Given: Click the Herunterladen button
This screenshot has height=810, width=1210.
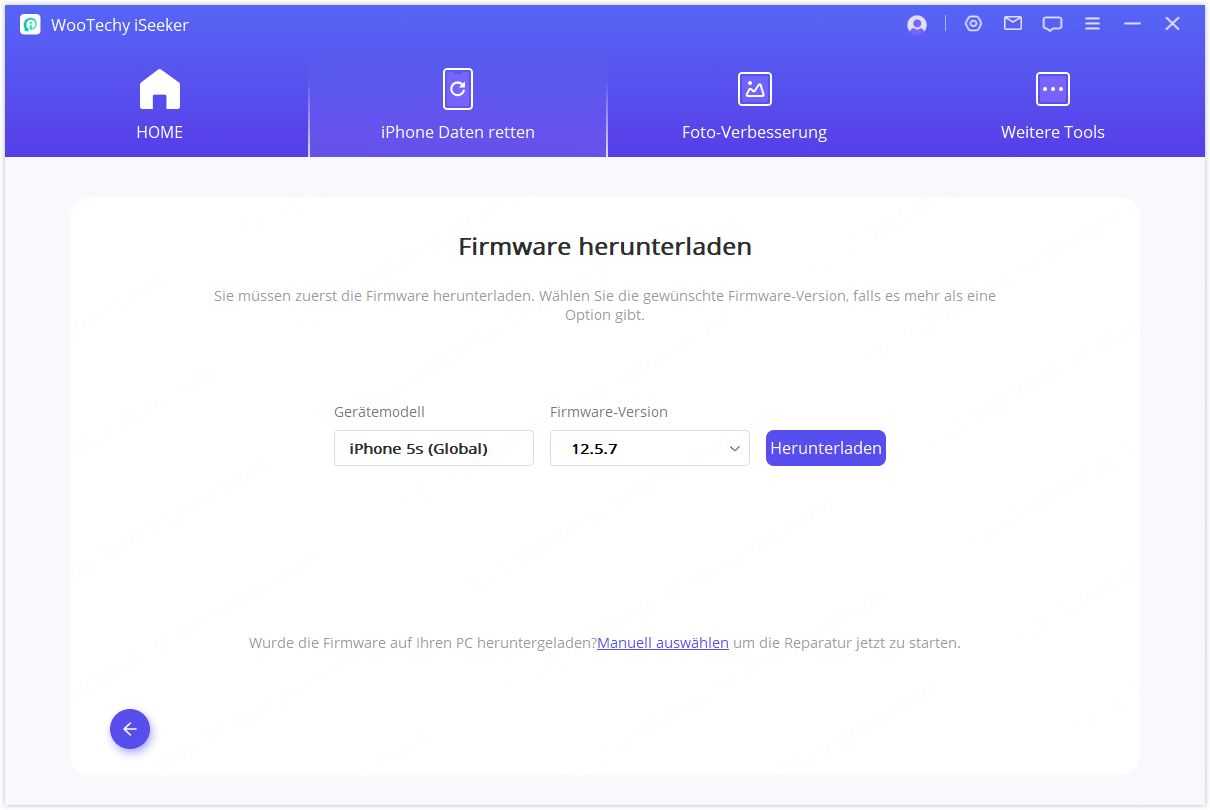Looking at the screenshot, I should point(825,447).
